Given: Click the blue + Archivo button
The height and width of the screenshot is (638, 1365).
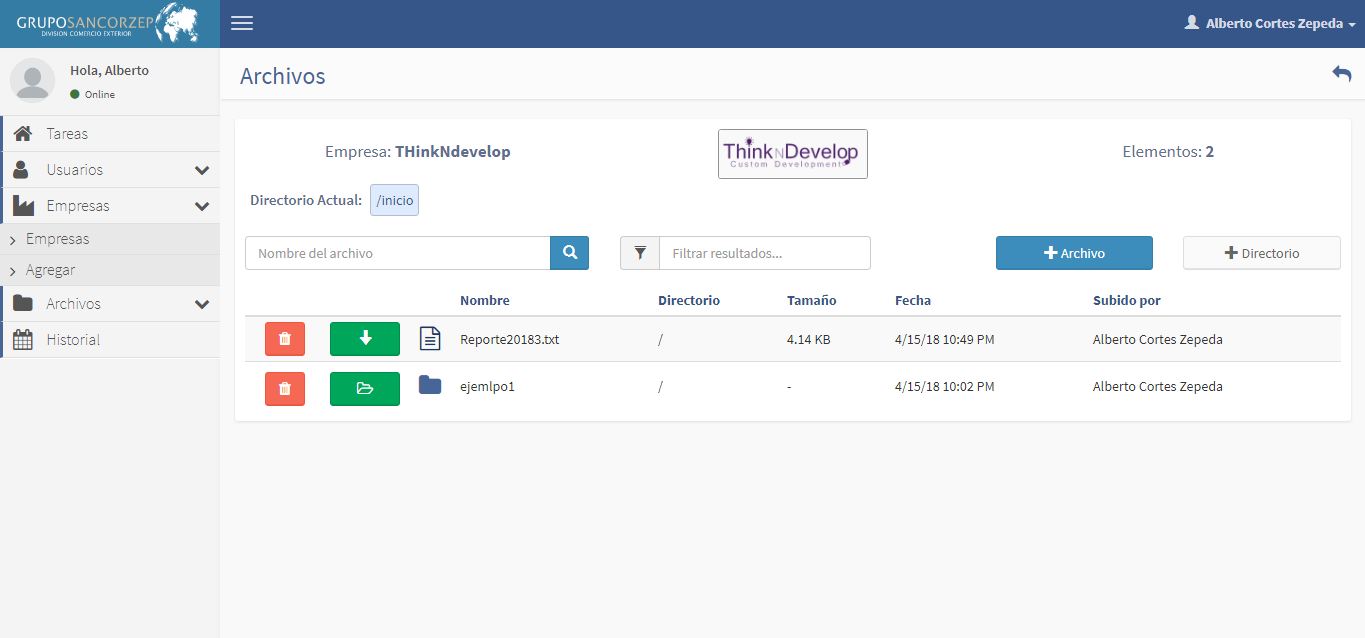Looking at the screenshot, I should tap(1074, 253).
